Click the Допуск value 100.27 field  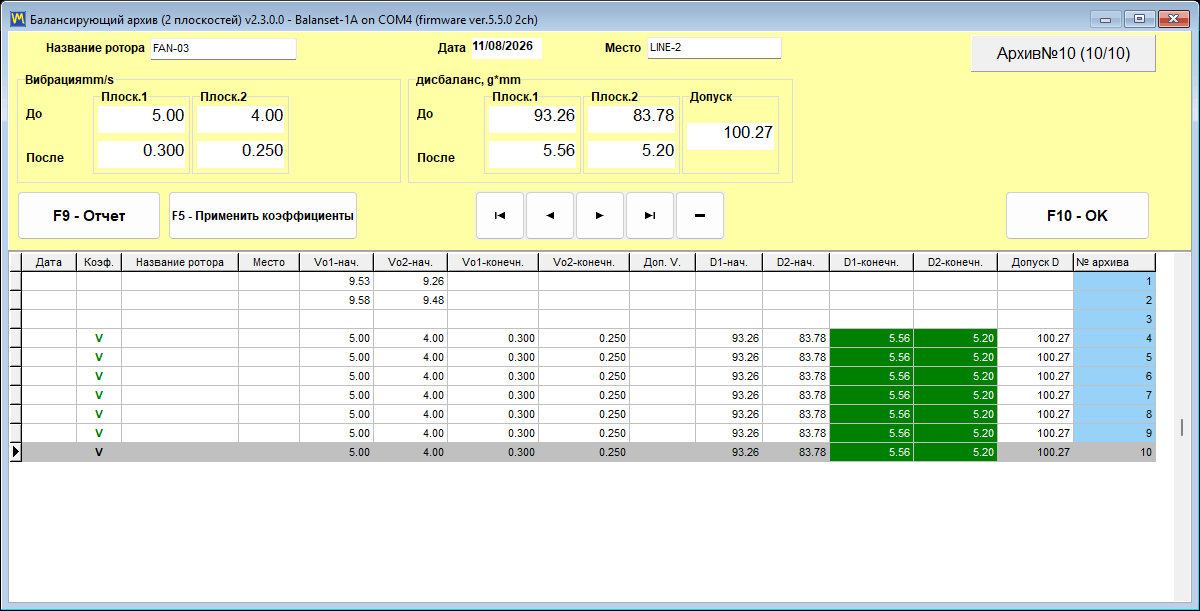tap(731, 134)
